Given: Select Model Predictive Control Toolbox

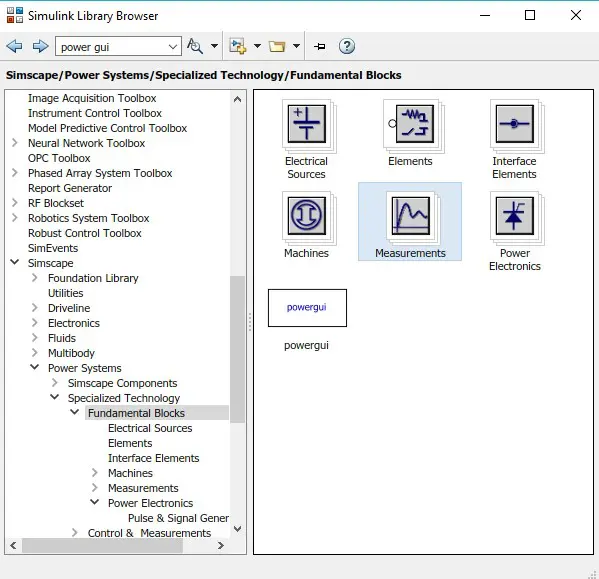Looking at the screenshot, I should pos(107,128).
